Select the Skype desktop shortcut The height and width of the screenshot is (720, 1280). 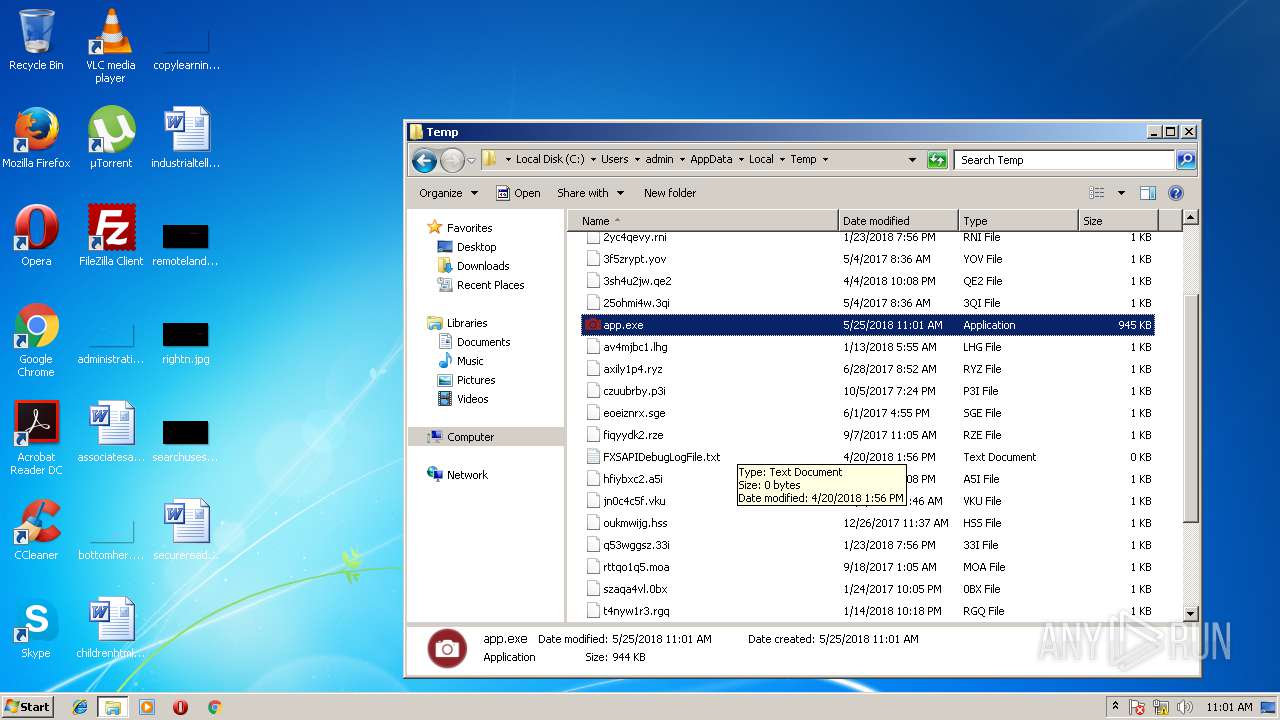pyautogui.click(x=36, y=628)
